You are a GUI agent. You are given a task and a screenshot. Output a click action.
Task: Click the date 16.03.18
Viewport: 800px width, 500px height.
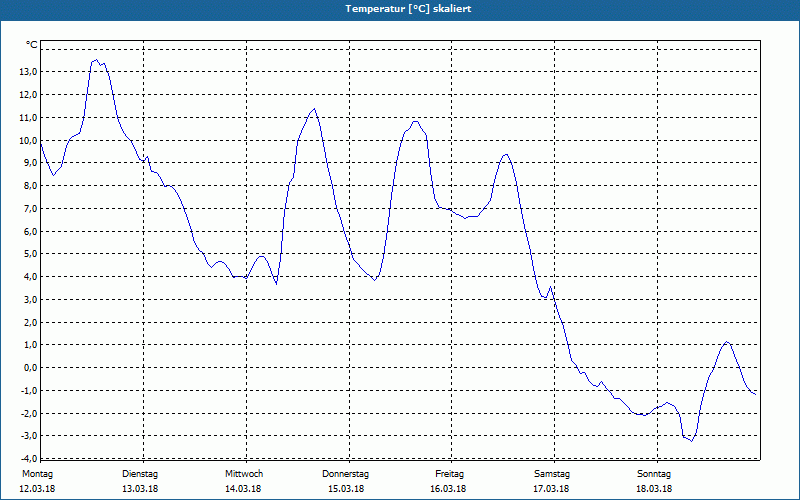coord(448,489)
